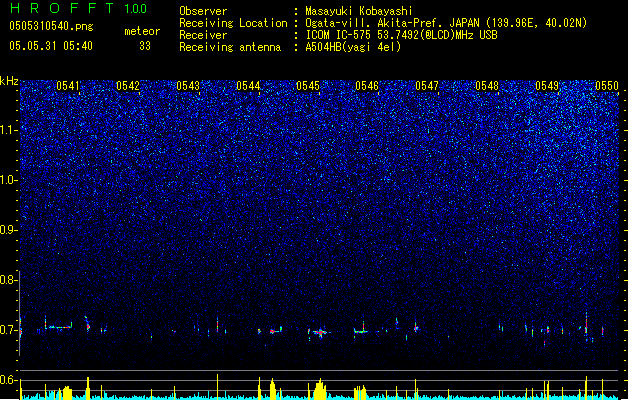
Task: Click the A504HB(yagi 4el) antenna text
Action: point(353,47)
